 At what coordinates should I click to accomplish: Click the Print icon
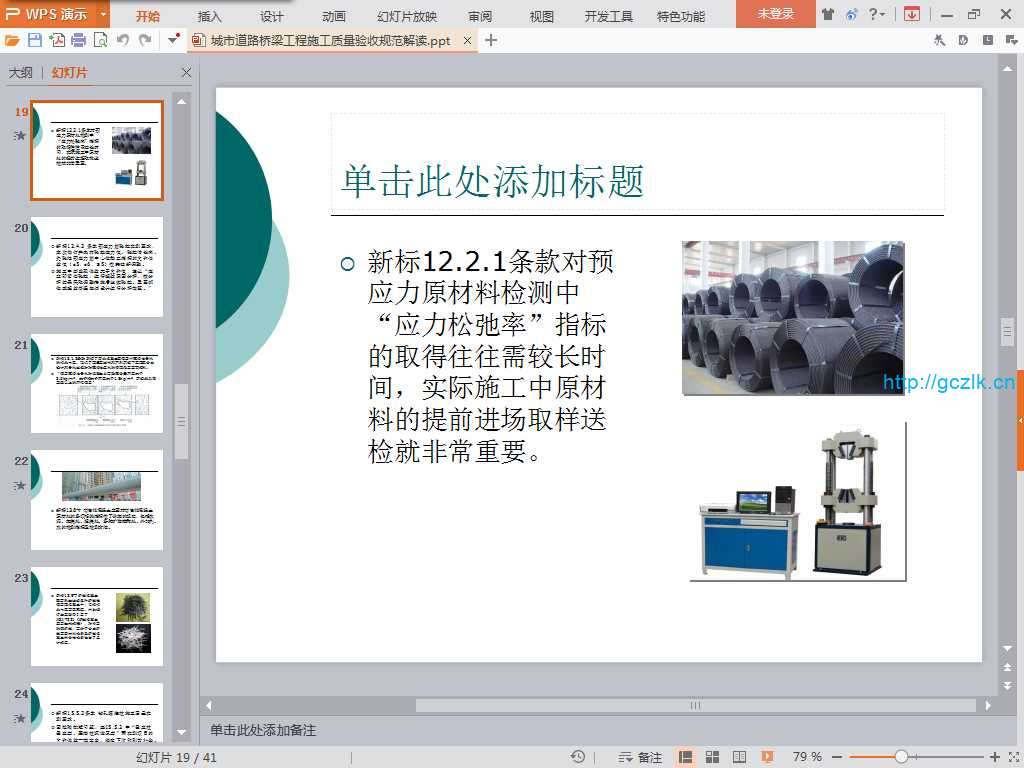click(x=78, y=40)
